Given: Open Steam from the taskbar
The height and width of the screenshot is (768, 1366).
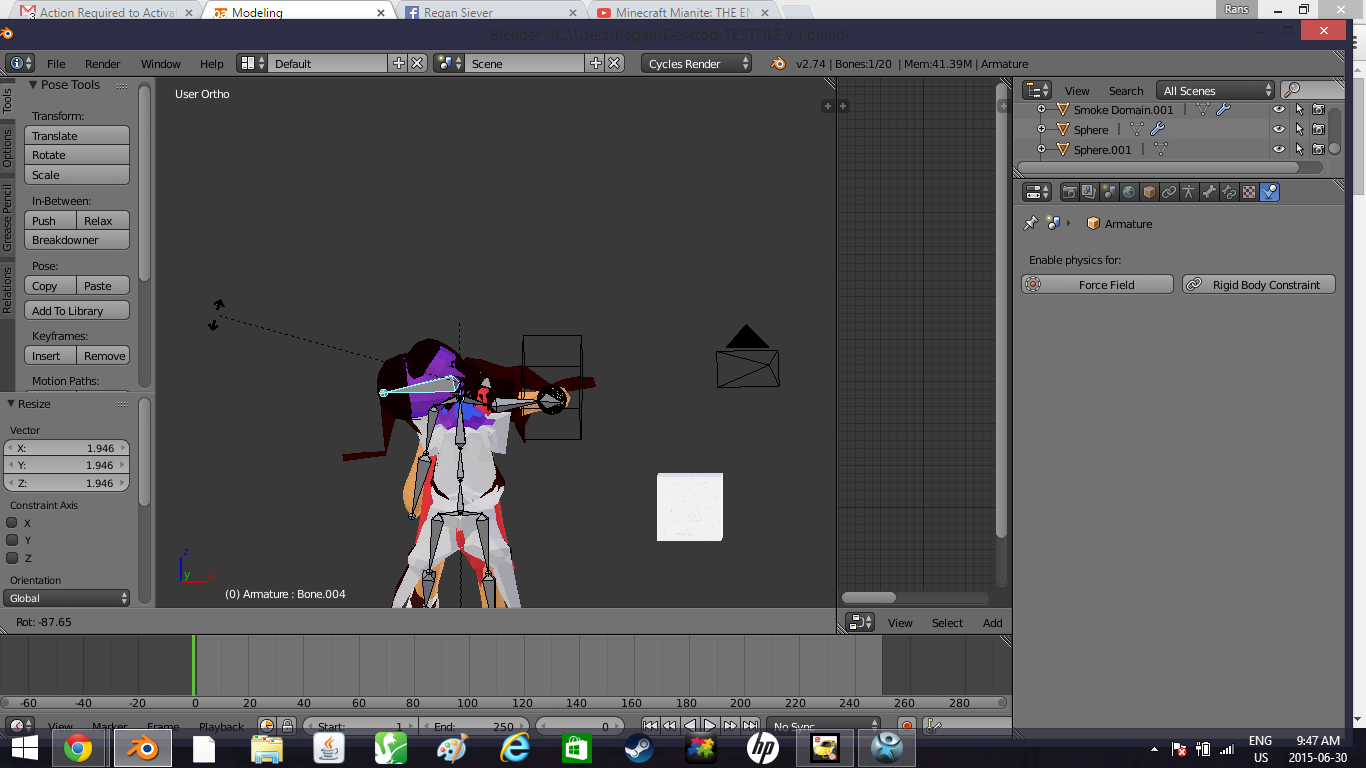Looking at the screenshot, I should click(638, 748).
